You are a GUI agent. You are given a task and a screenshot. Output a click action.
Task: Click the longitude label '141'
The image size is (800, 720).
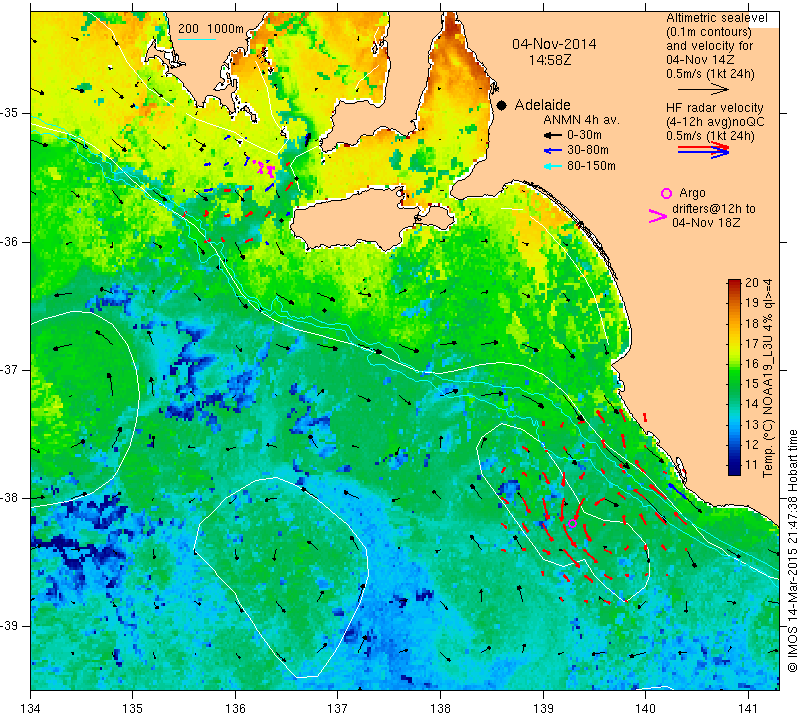pyautogui.click(x=748, y=708)
